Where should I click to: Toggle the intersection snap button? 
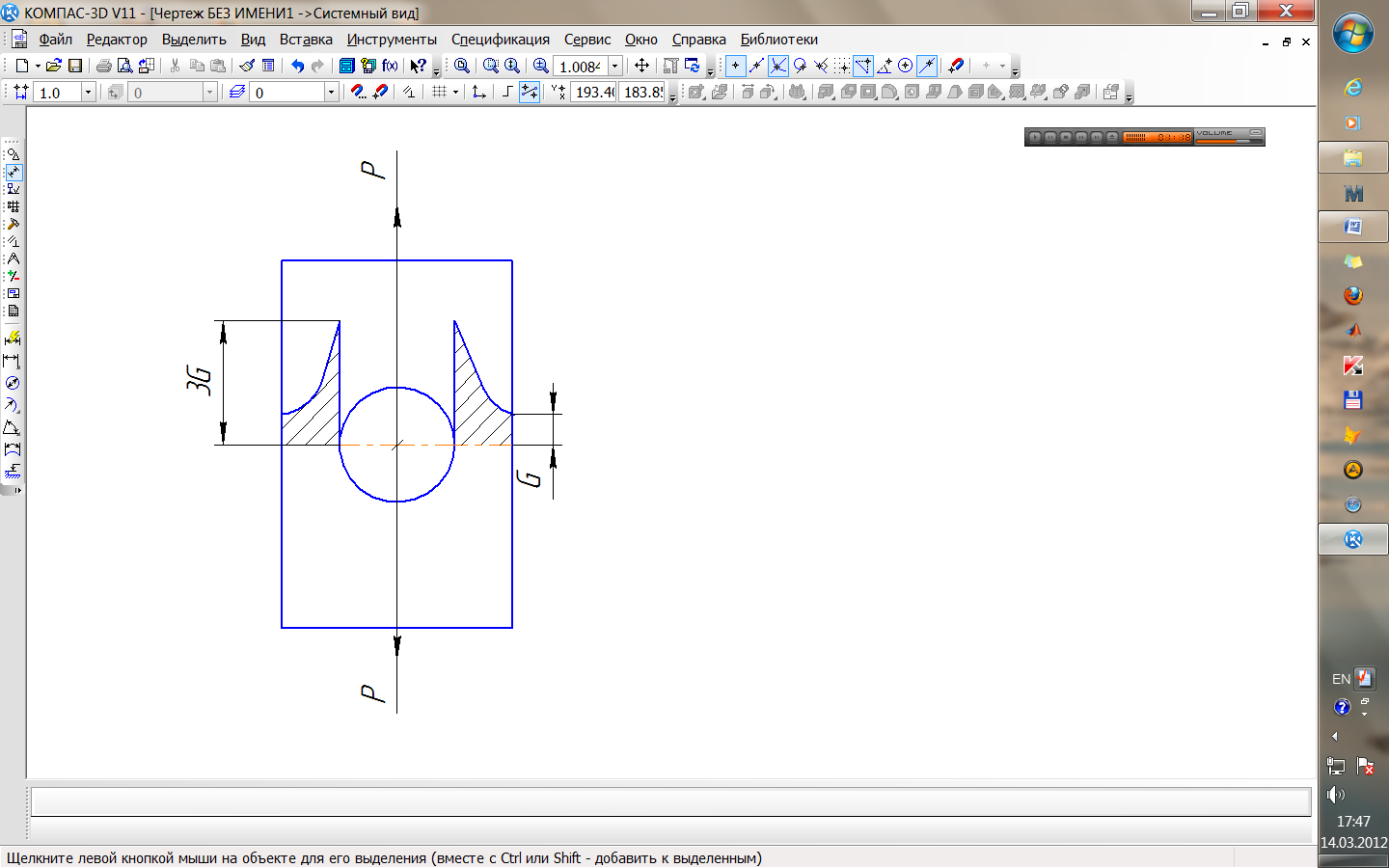[x=777, y=66]
